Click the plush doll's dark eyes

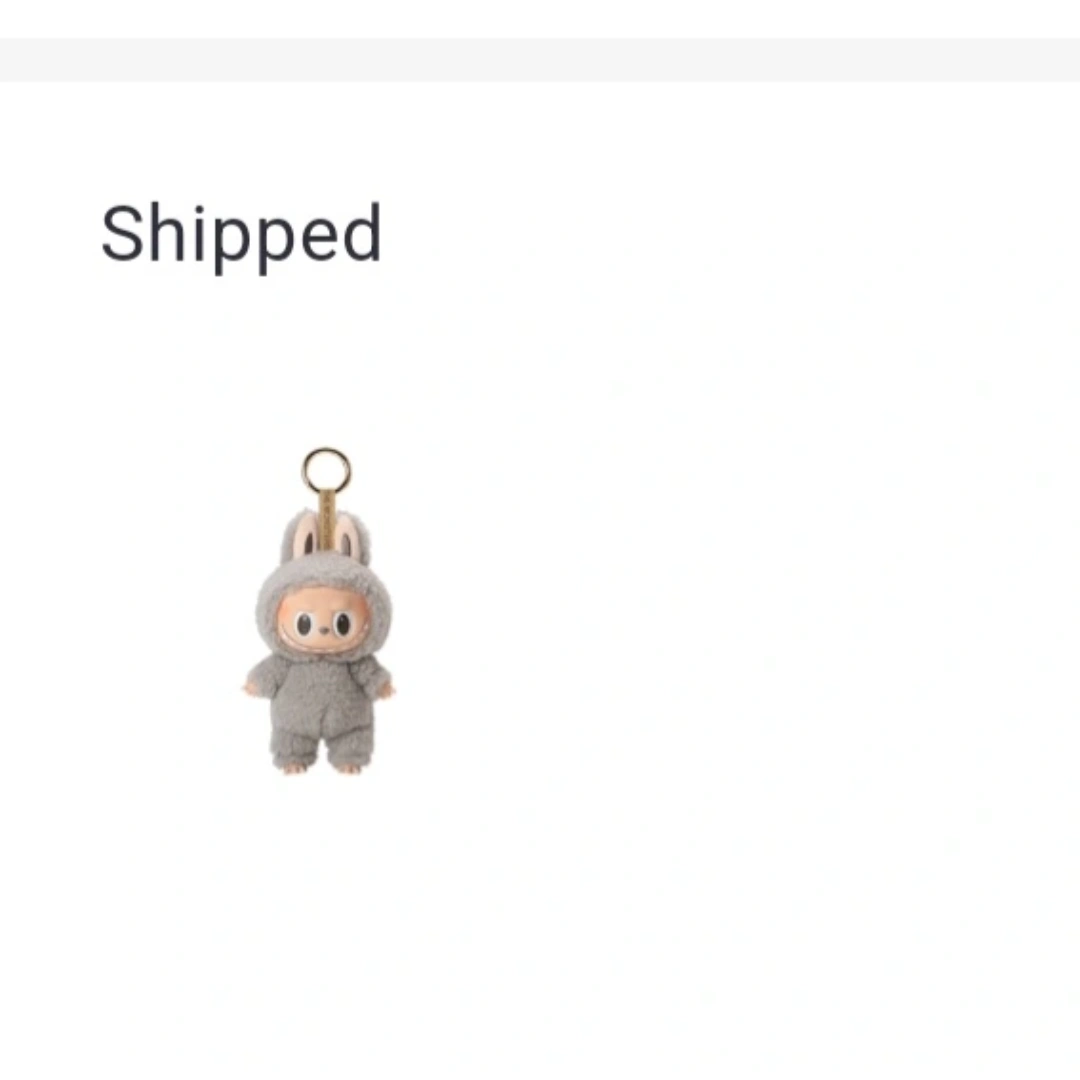click(323, 624)
